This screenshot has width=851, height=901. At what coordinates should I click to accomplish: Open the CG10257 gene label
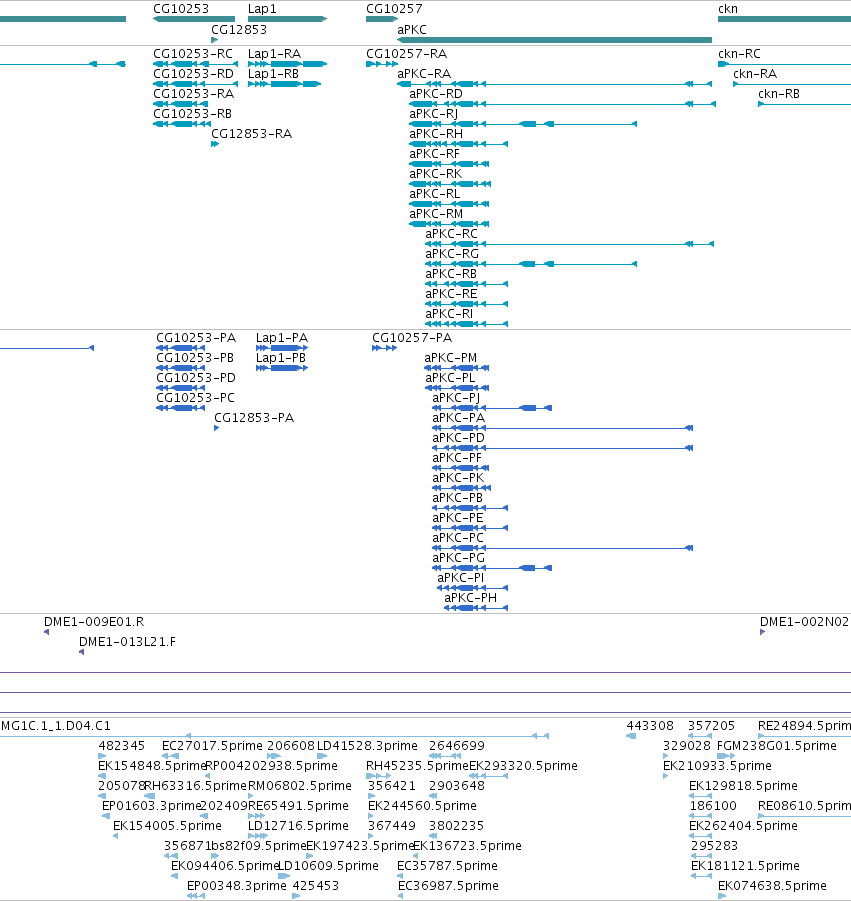click(x=394, y=9)
